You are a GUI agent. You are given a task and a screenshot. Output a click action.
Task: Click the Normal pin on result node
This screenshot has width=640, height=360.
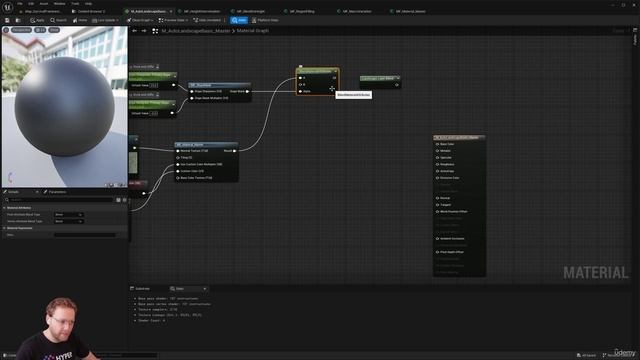pyautogui.click(x=437, y=198)
